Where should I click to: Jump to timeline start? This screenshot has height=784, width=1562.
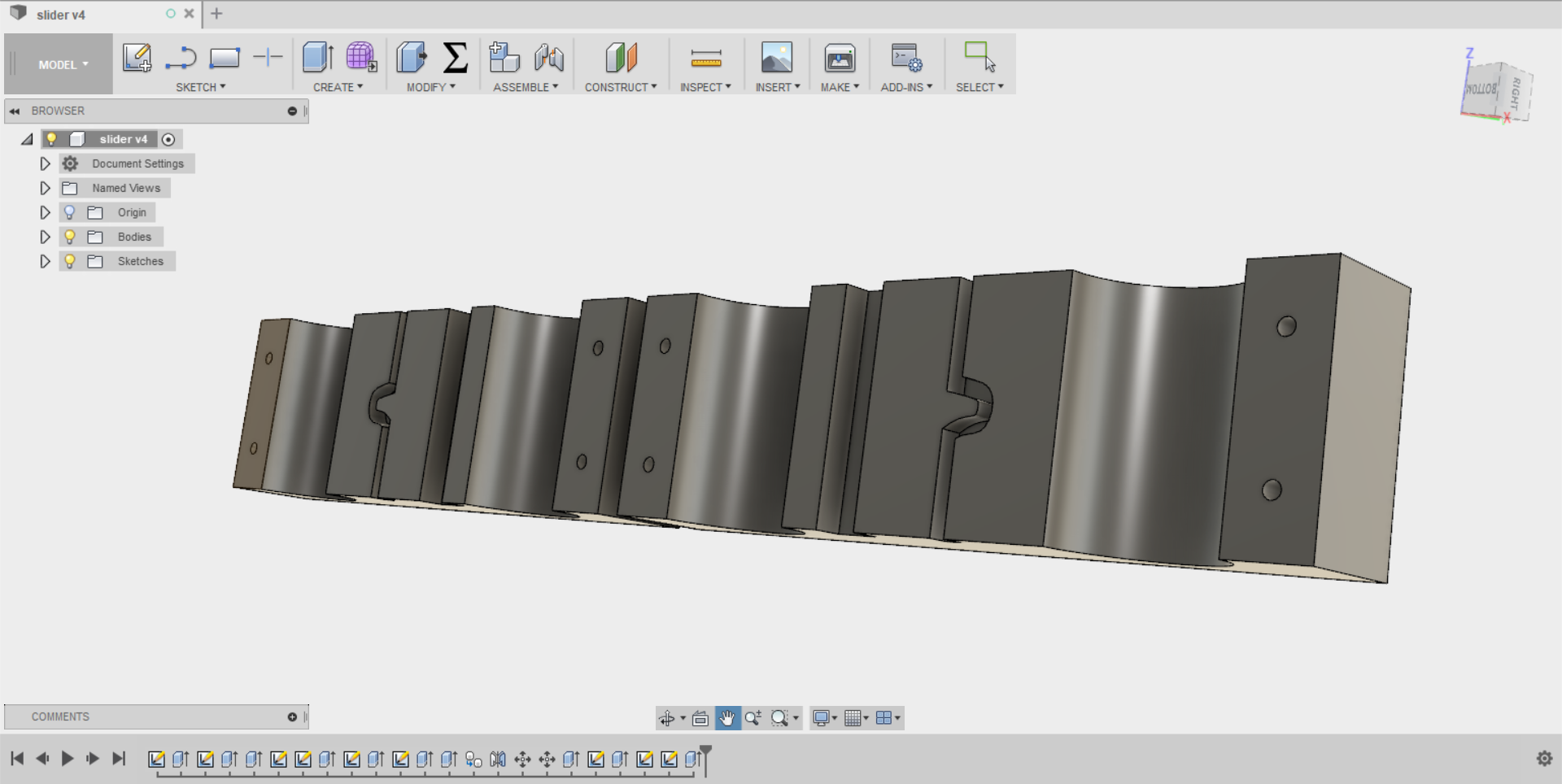[17, 759]
